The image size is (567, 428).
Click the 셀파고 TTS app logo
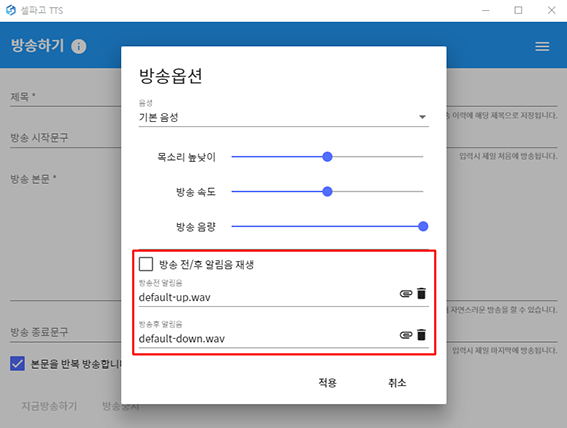pyautogui.click(x=11, y=10)
